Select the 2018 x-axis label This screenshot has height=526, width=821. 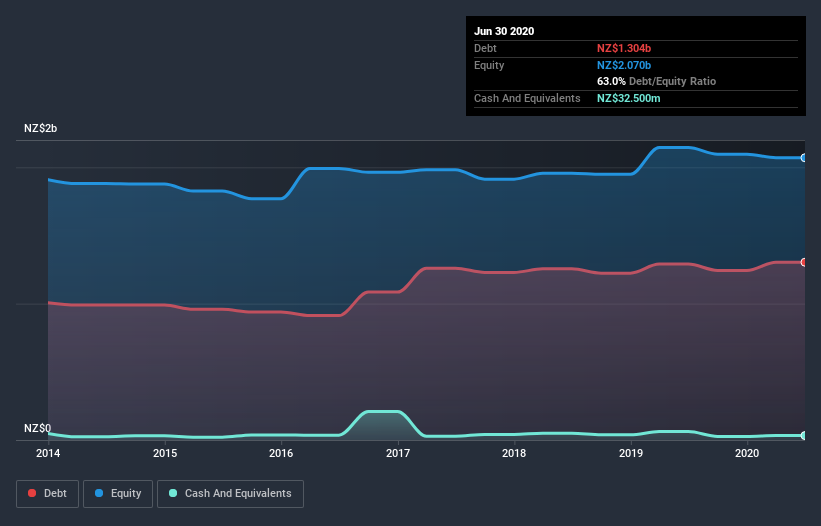(514, 453)
